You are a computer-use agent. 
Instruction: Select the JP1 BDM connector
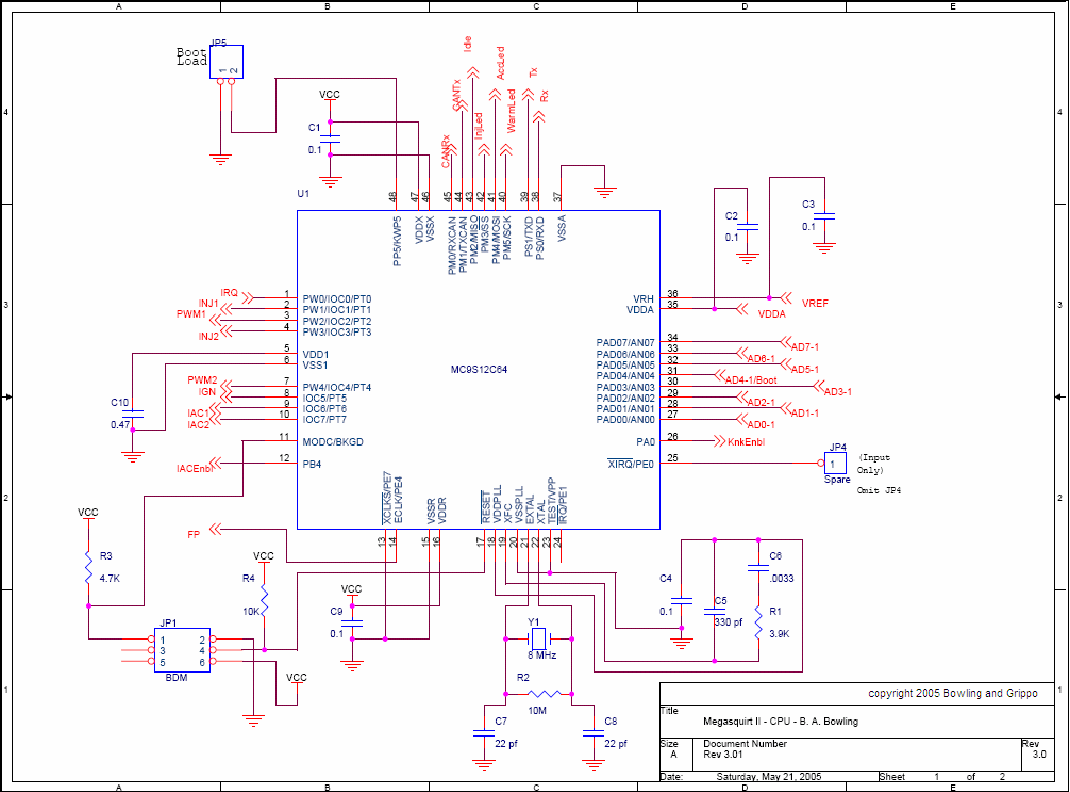pos(181,650)
